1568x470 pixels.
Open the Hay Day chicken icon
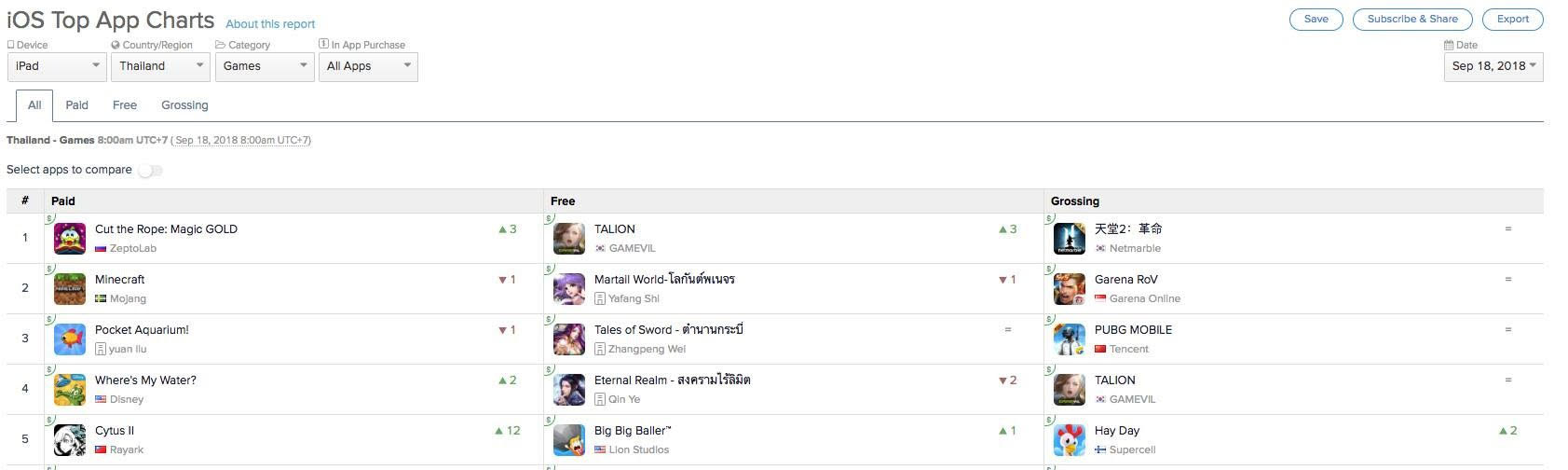pyautogui.click(x=1069, y=440)
